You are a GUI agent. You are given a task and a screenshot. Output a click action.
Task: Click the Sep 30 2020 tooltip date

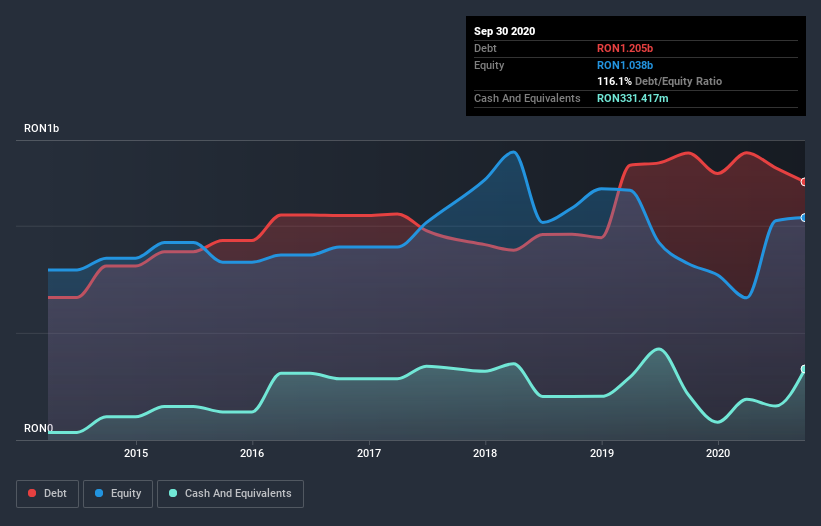tap(505, 31)
